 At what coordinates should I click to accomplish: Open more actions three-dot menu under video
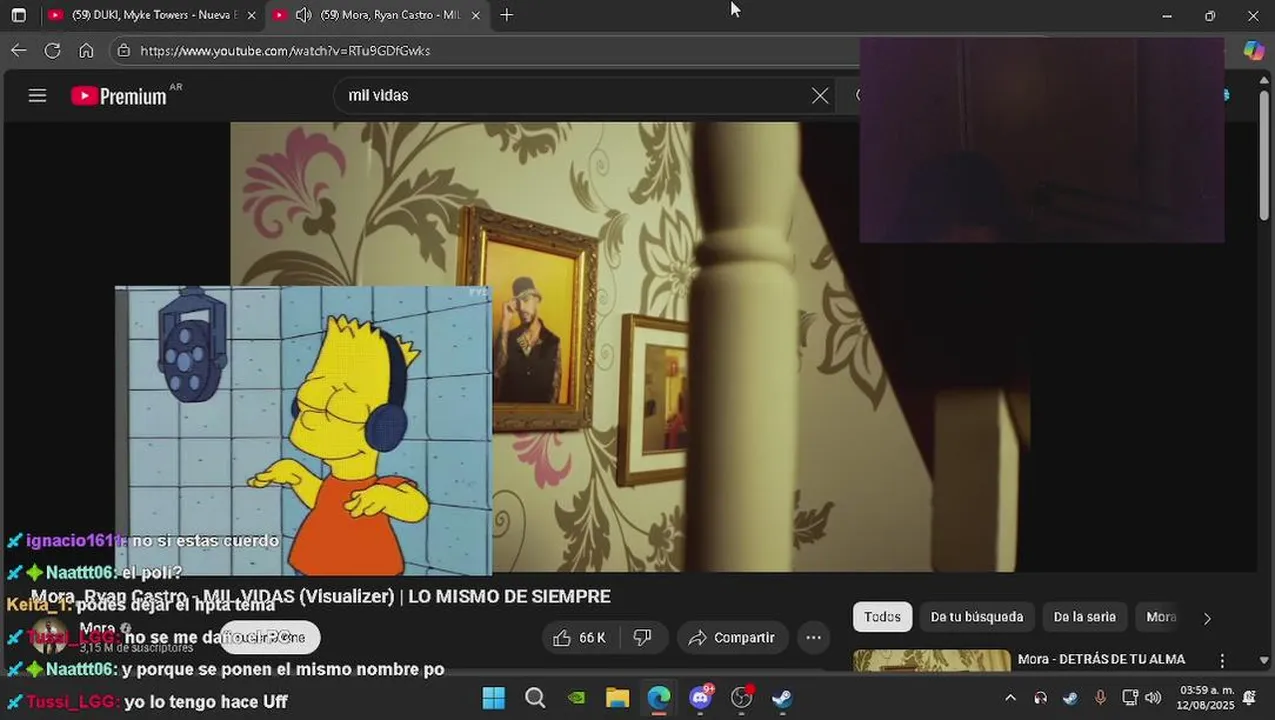814,637
